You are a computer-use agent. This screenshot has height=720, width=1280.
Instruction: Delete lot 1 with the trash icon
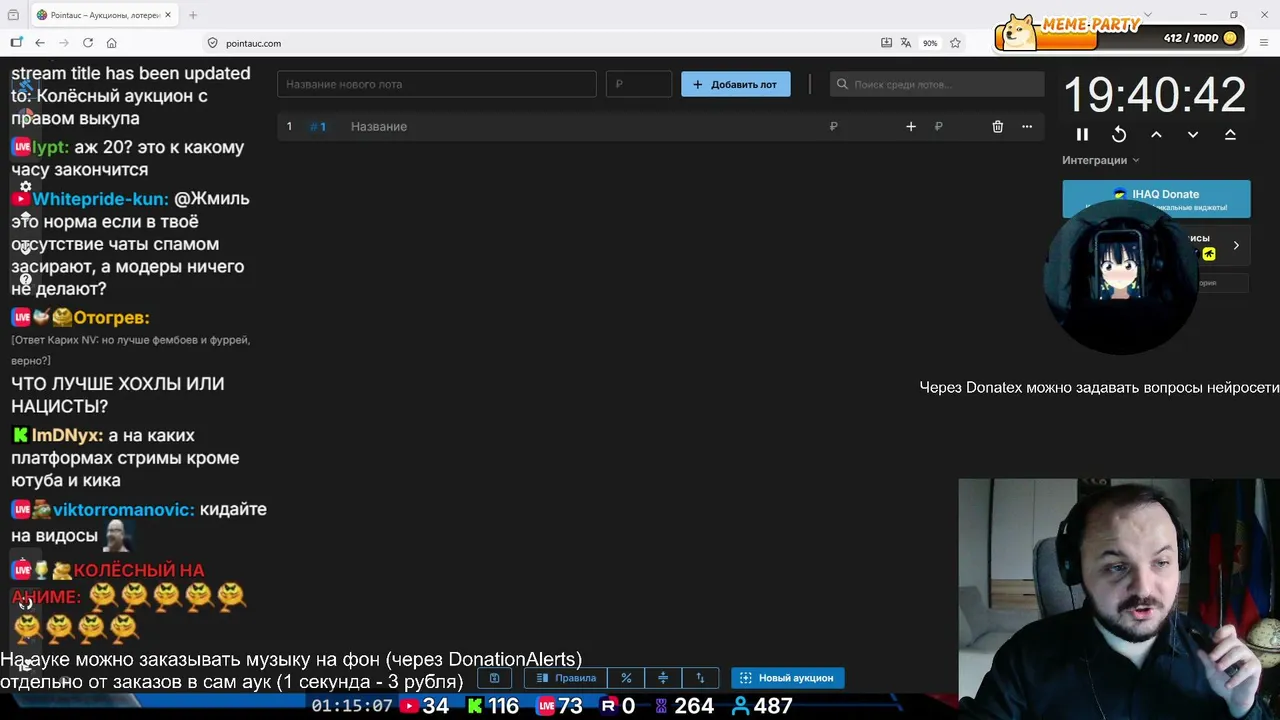pyautogui.click(x=998, y=126)
